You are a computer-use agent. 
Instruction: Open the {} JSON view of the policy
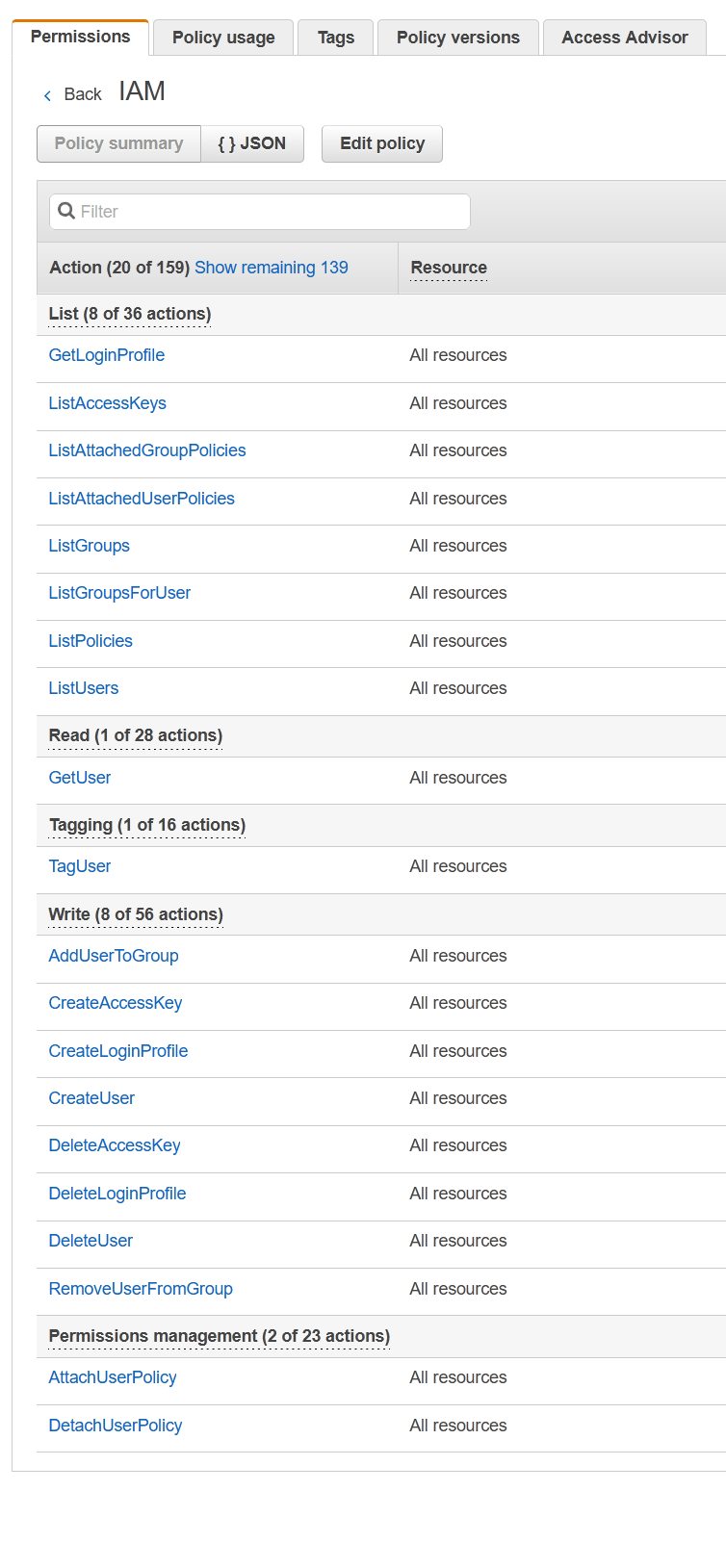253,142
